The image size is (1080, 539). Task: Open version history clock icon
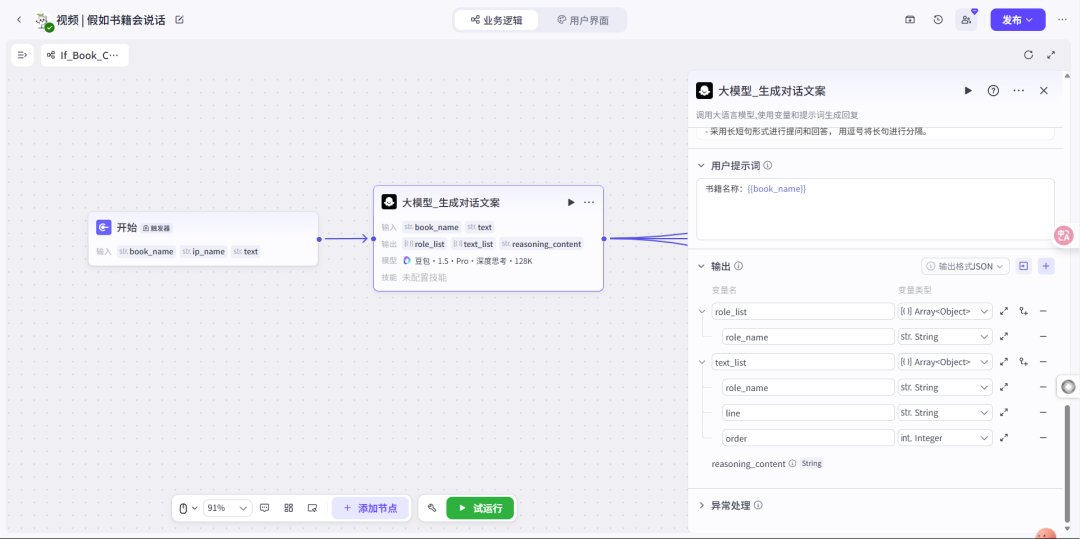tap(938, 20)
